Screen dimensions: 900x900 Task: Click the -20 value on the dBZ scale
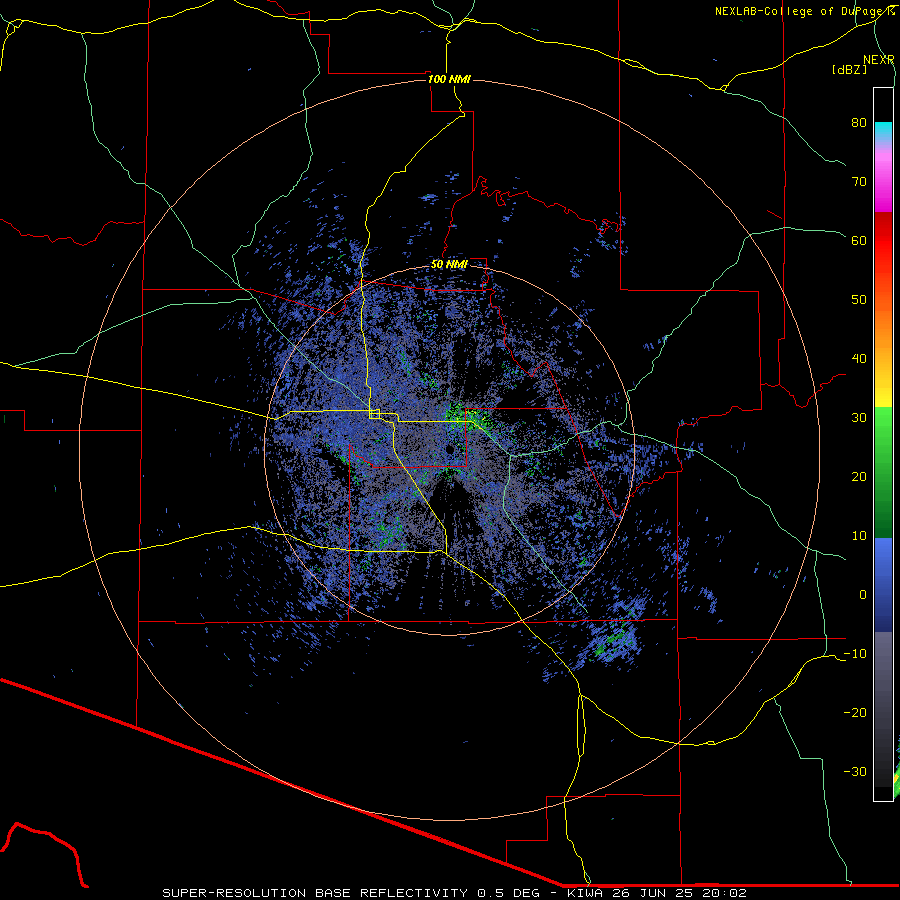(855, 712)
